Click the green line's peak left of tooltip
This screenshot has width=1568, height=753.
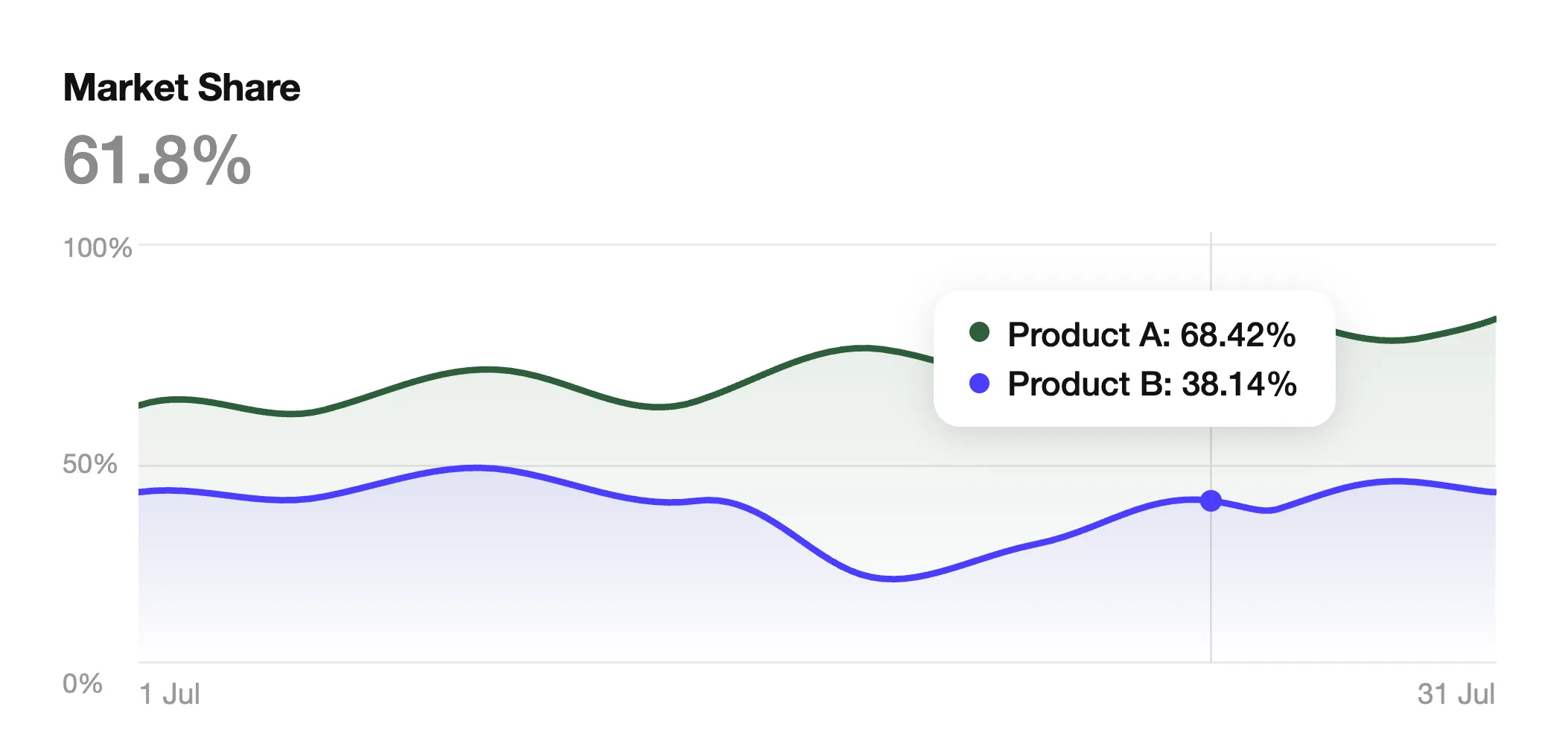[862, 348]
